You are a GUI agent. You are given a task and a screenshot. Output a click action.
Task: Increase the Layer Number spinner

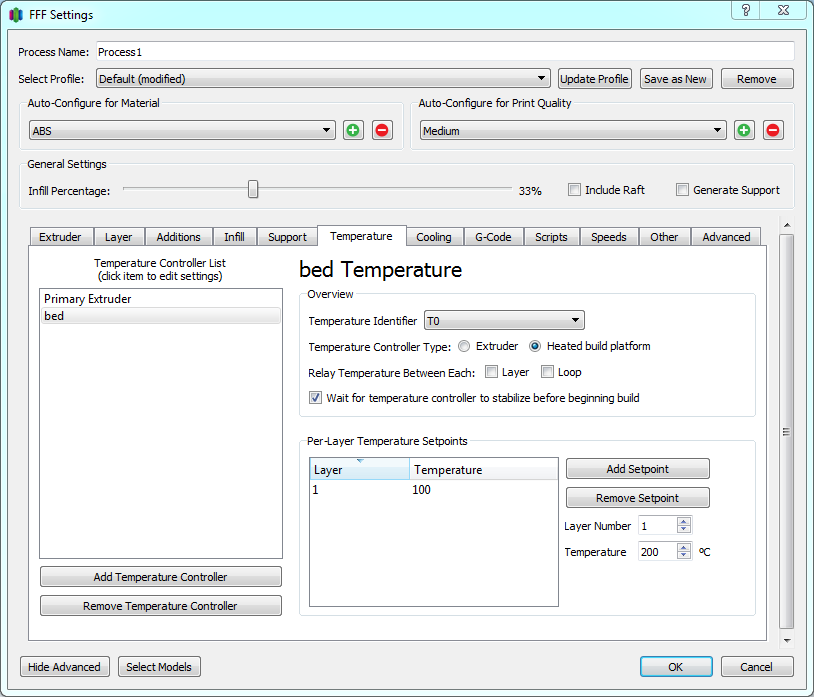[x=684, y=522]
